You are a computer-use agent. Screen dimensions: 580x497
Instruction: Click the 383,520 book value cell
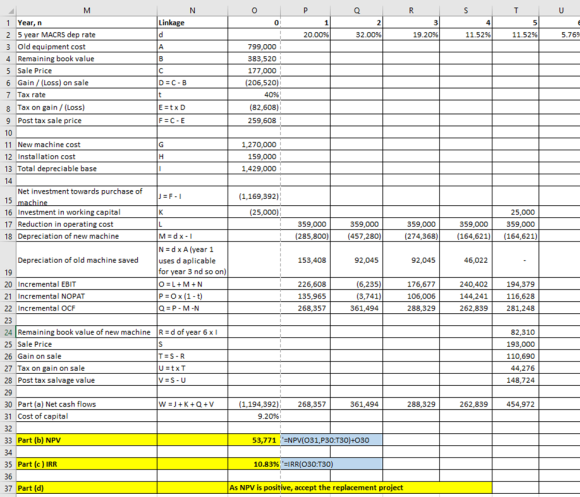[254, 58]
